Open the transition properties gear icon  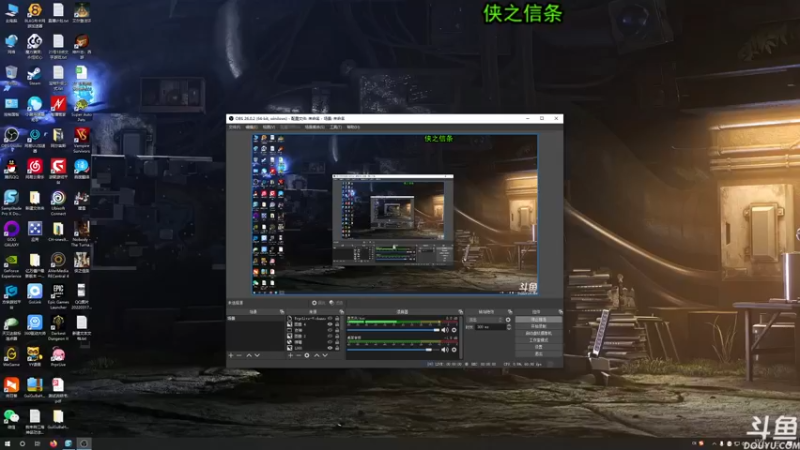tap(508, 320)
